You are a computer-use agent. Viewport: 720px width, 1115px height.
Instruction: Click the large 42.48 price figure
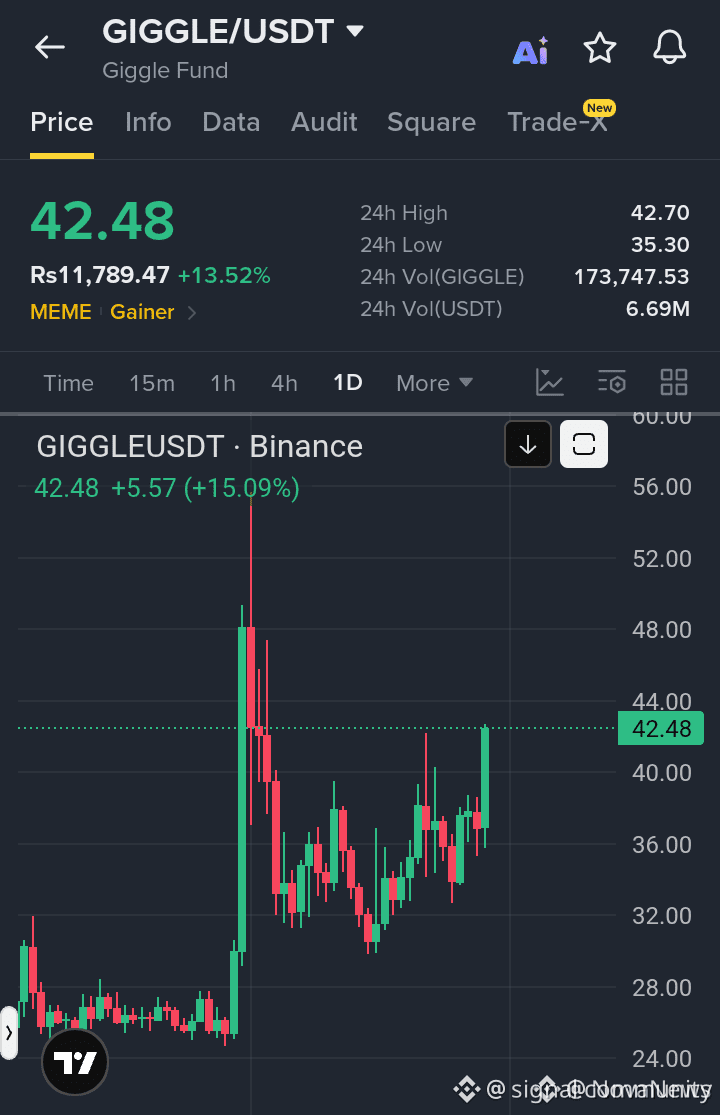pyautogui.click(x=102, y=220)
